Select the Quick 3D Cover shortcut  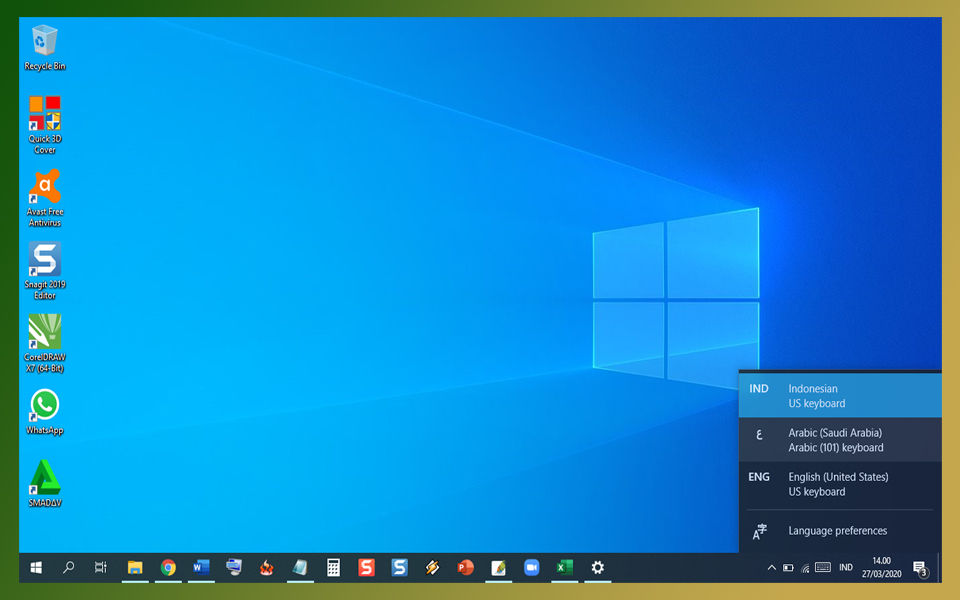45,125
